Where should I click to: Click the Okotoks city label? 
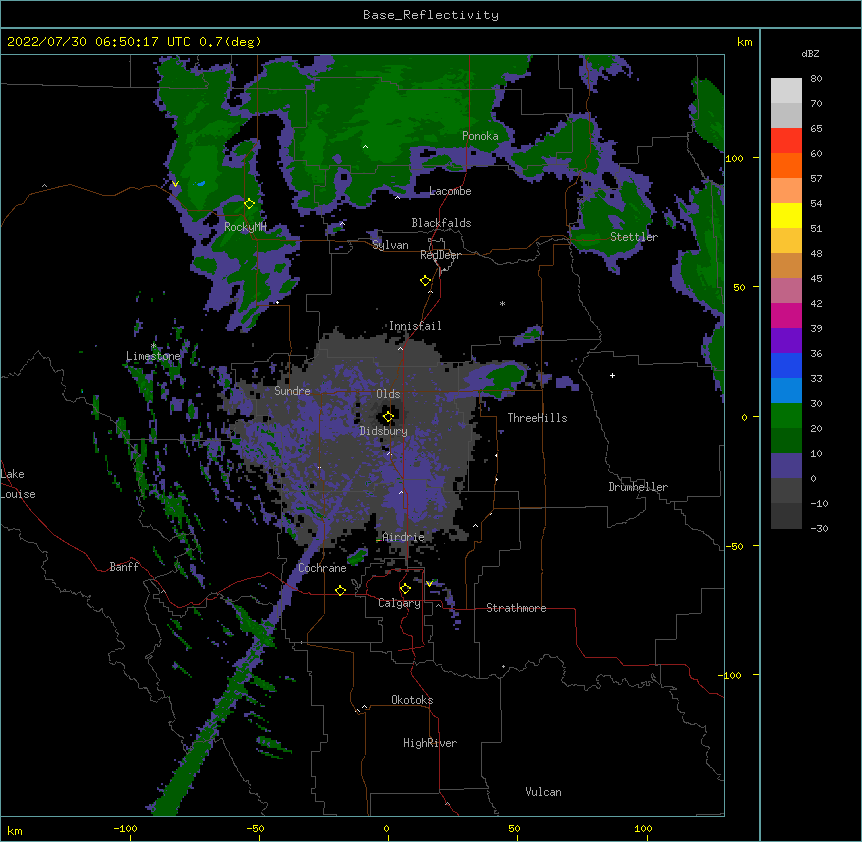[412, 700]
